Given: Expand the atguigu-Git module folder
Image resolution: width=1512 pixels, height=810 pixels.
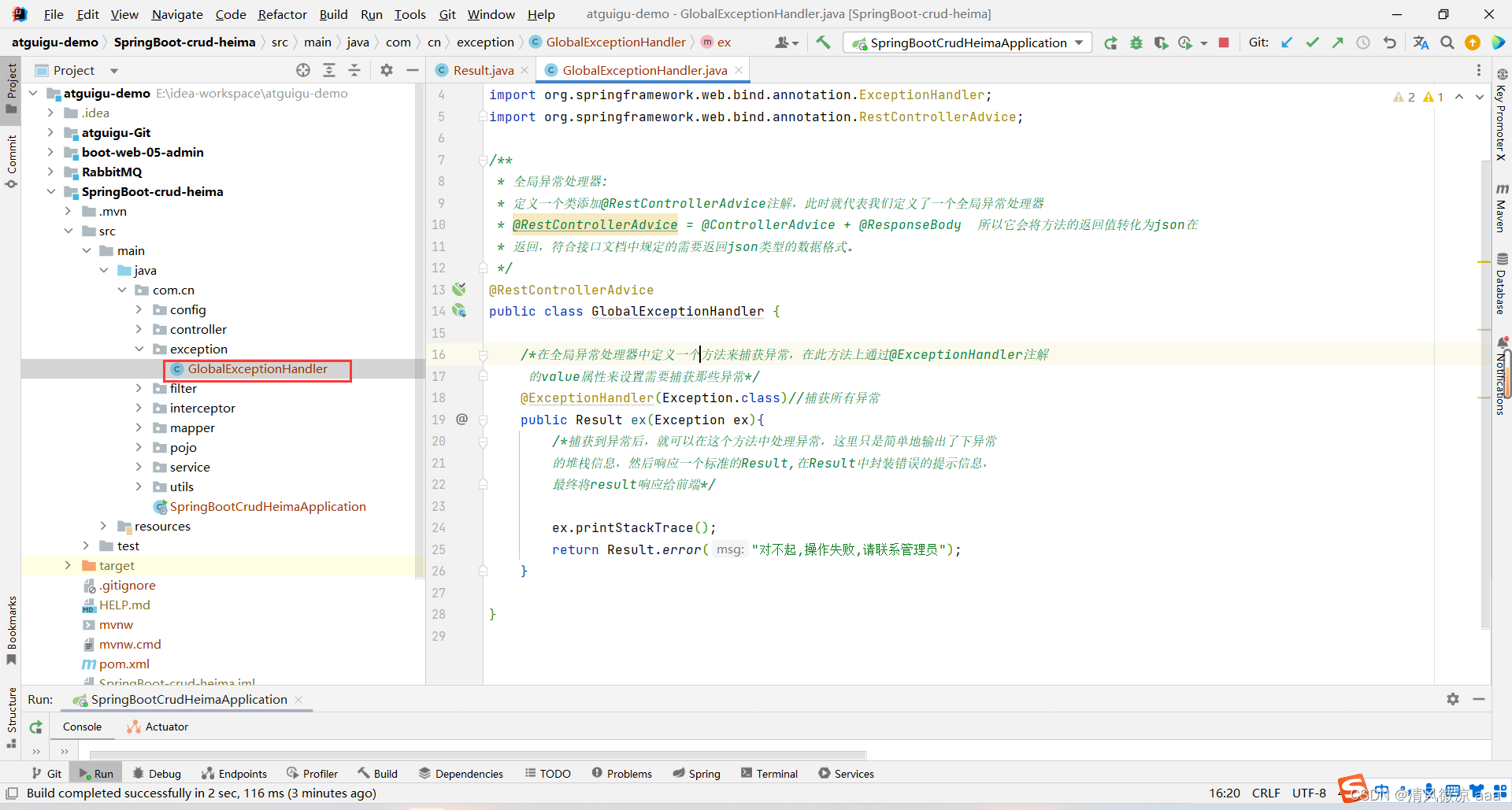Looking at the screenshot, I should coord(51,132).
